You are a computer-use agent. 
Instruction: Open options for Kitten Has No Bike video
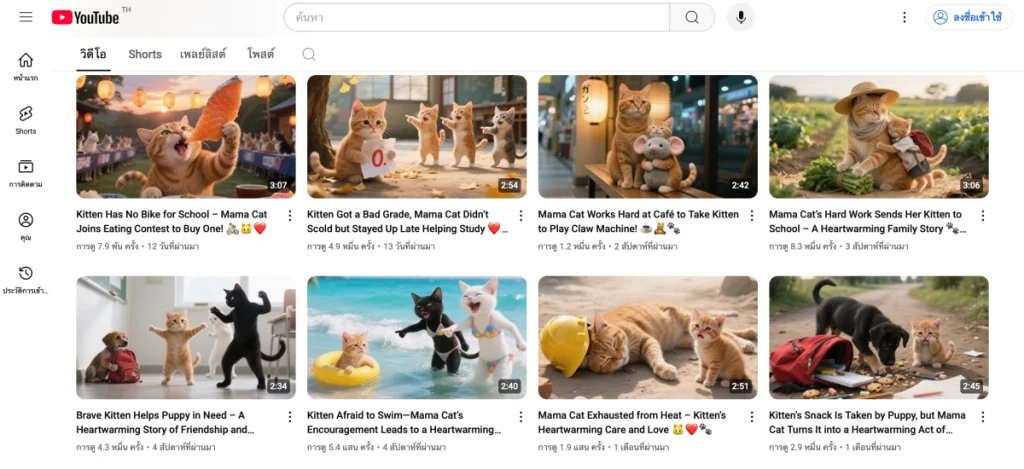pyautogui.click(x=290, y=215)
